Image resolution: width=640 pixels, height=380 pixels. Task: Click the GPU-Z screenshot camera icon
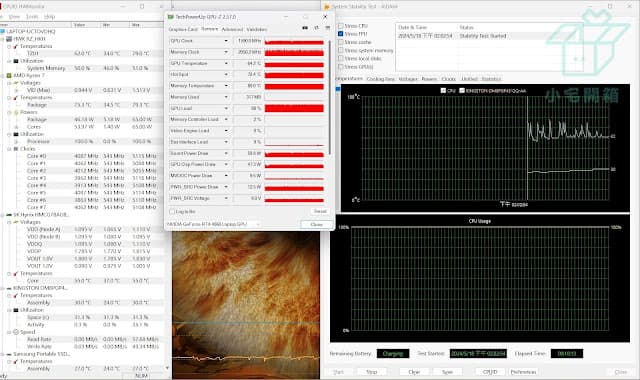[305, 28]
